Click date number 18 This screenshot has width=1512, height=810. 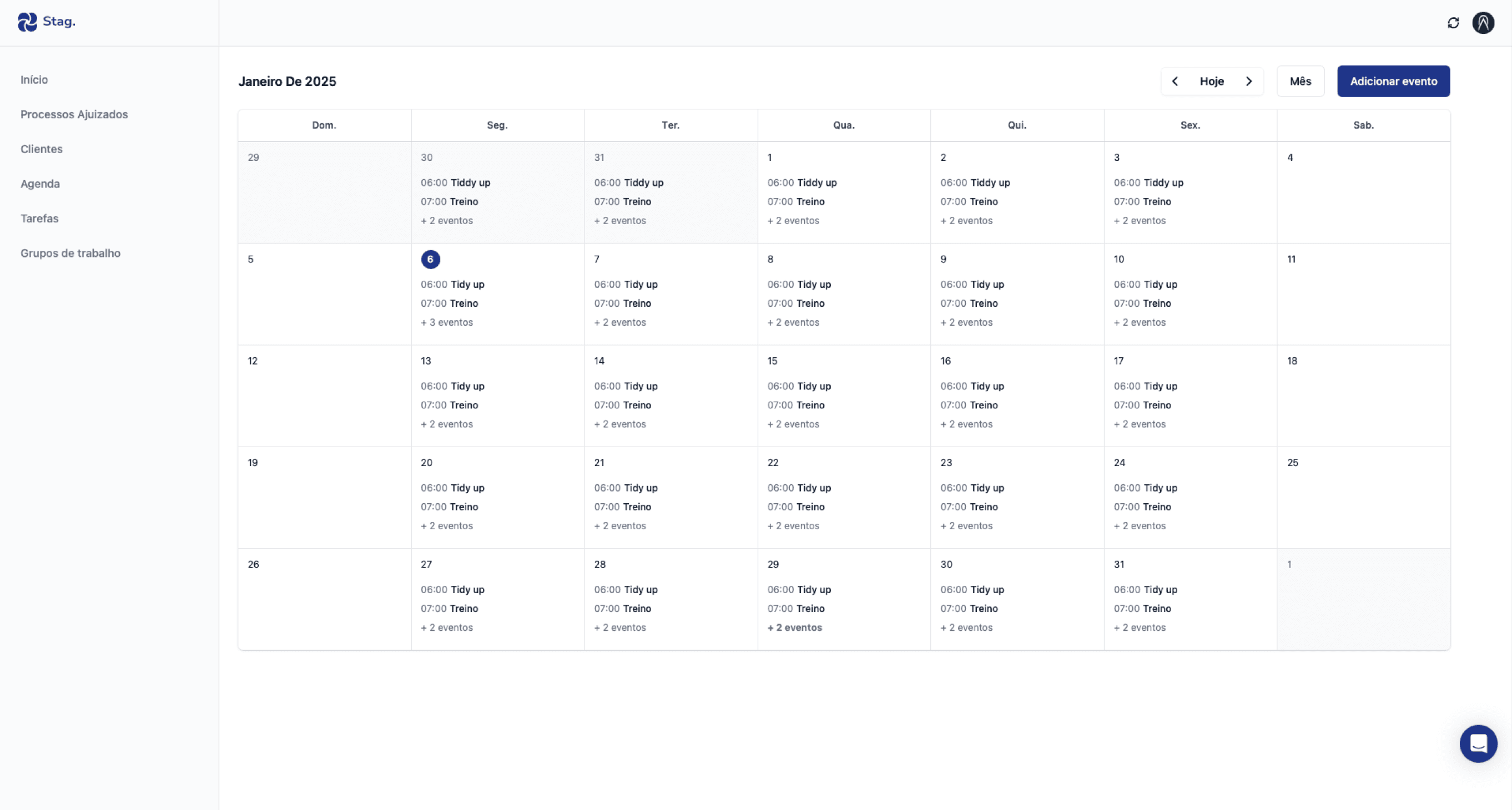click(x=1292, y=361)
